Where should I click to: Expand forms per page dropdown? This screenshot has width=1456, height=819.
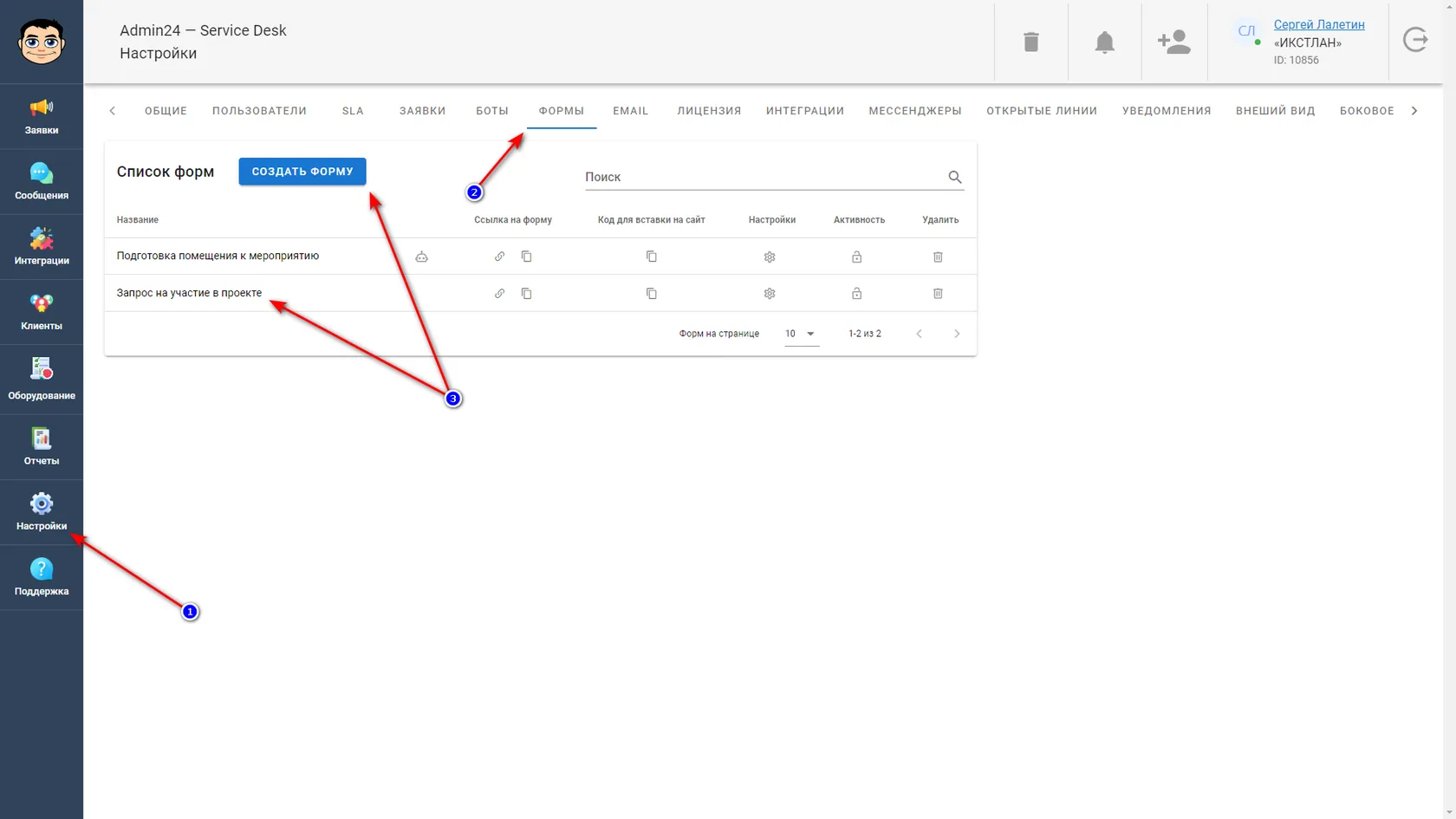802,334
